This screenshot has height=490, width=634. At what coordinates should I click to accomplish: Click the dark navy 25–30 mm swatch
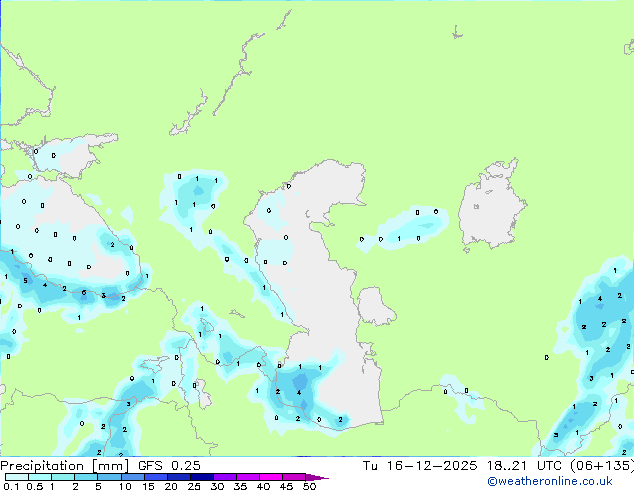tap(202, 477)
